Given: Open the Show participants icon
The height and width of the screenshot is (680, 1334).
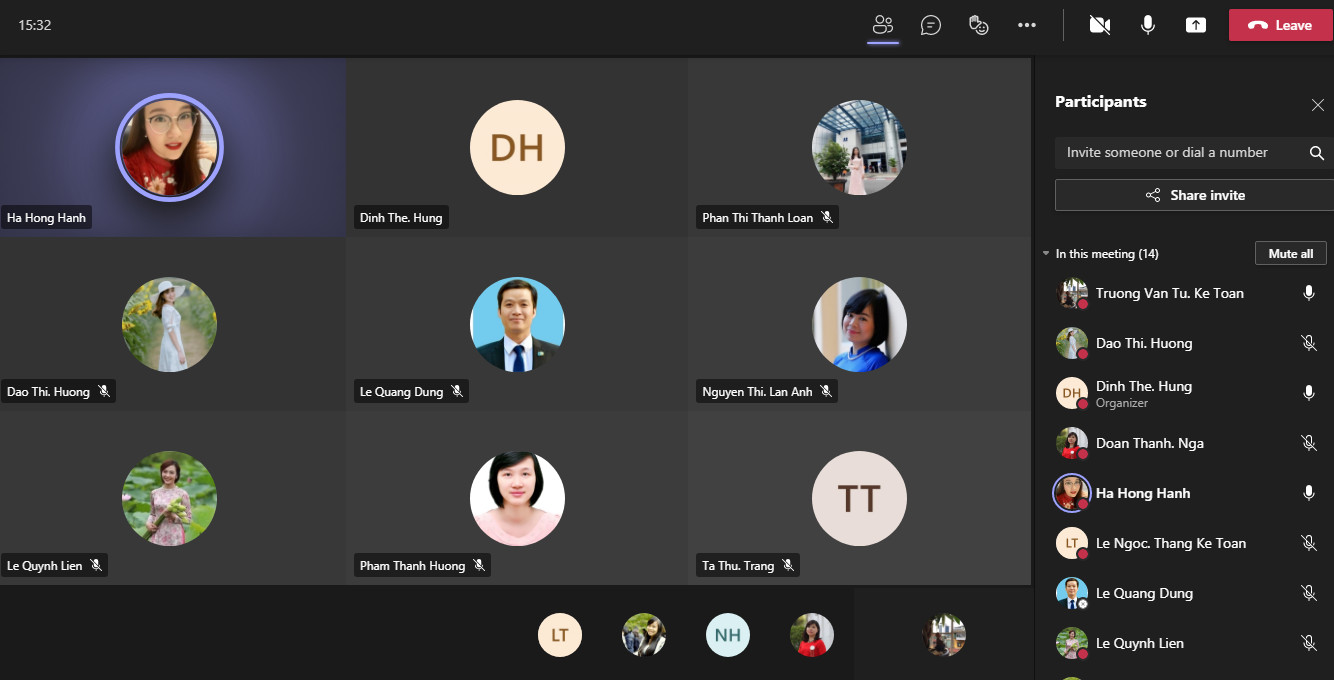Looking at the screenshot, I should pos(882,25).
